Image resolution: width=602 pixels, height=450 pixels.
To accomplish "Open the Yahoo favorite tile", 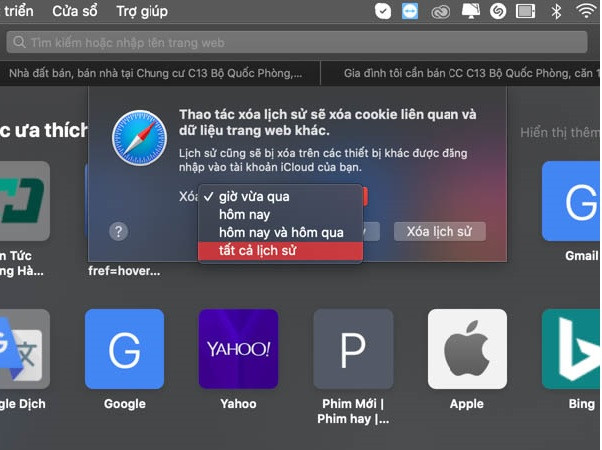I will click(238, 349).
